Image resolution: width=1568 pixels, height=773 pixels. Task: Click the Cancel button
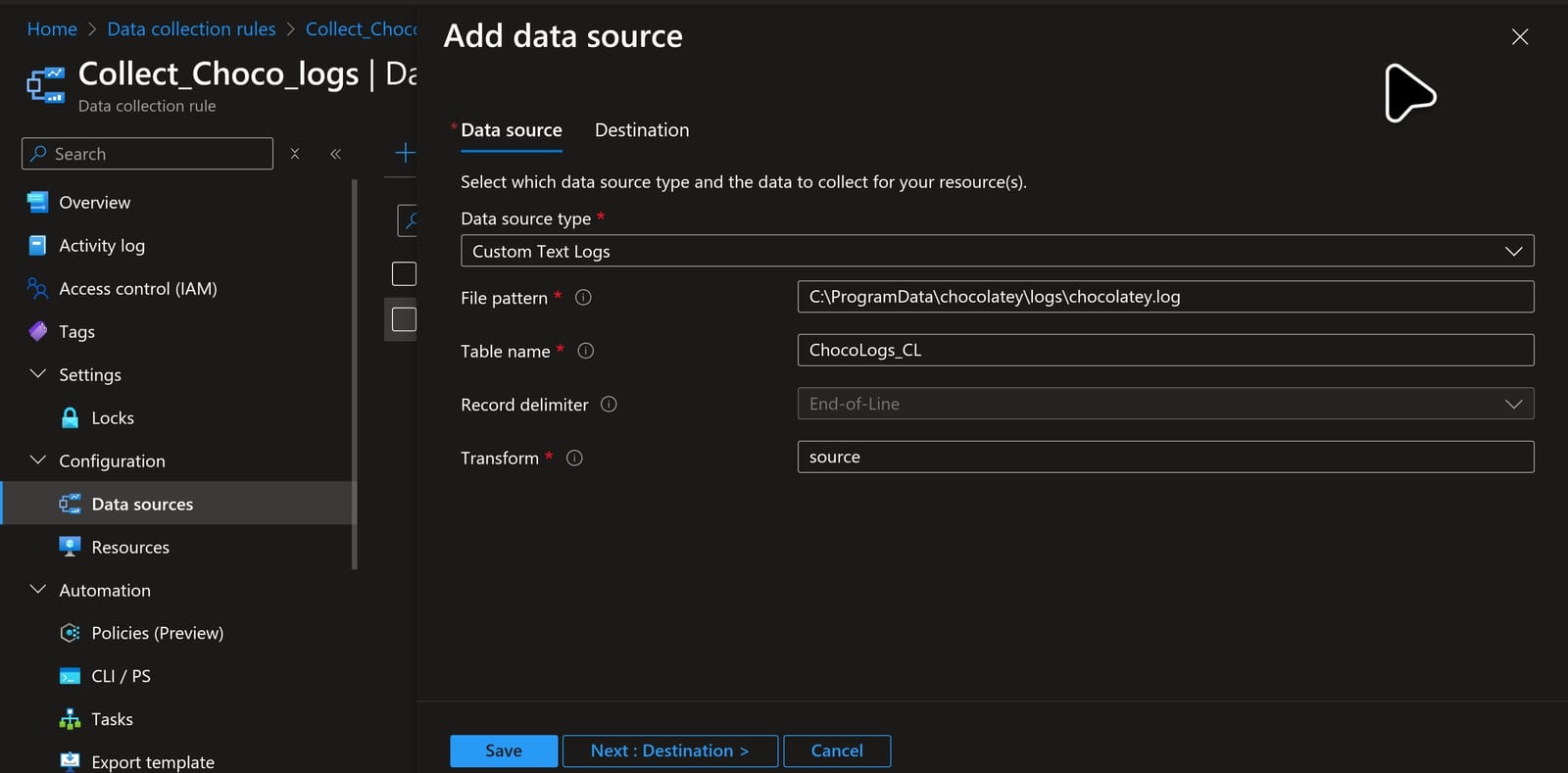point(837,750)
